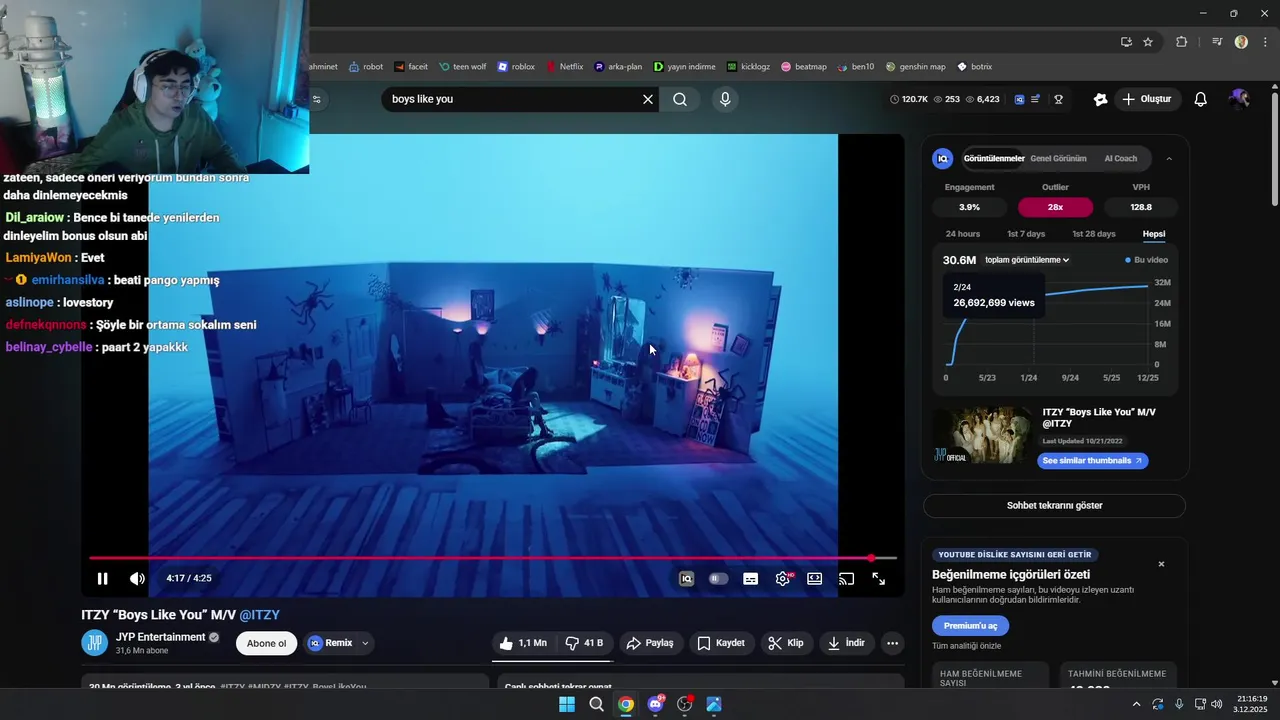This screenshot has height=720, width=1280.
Task: Toggle subtitles/captions in player
Action: (x=751, y=578)
